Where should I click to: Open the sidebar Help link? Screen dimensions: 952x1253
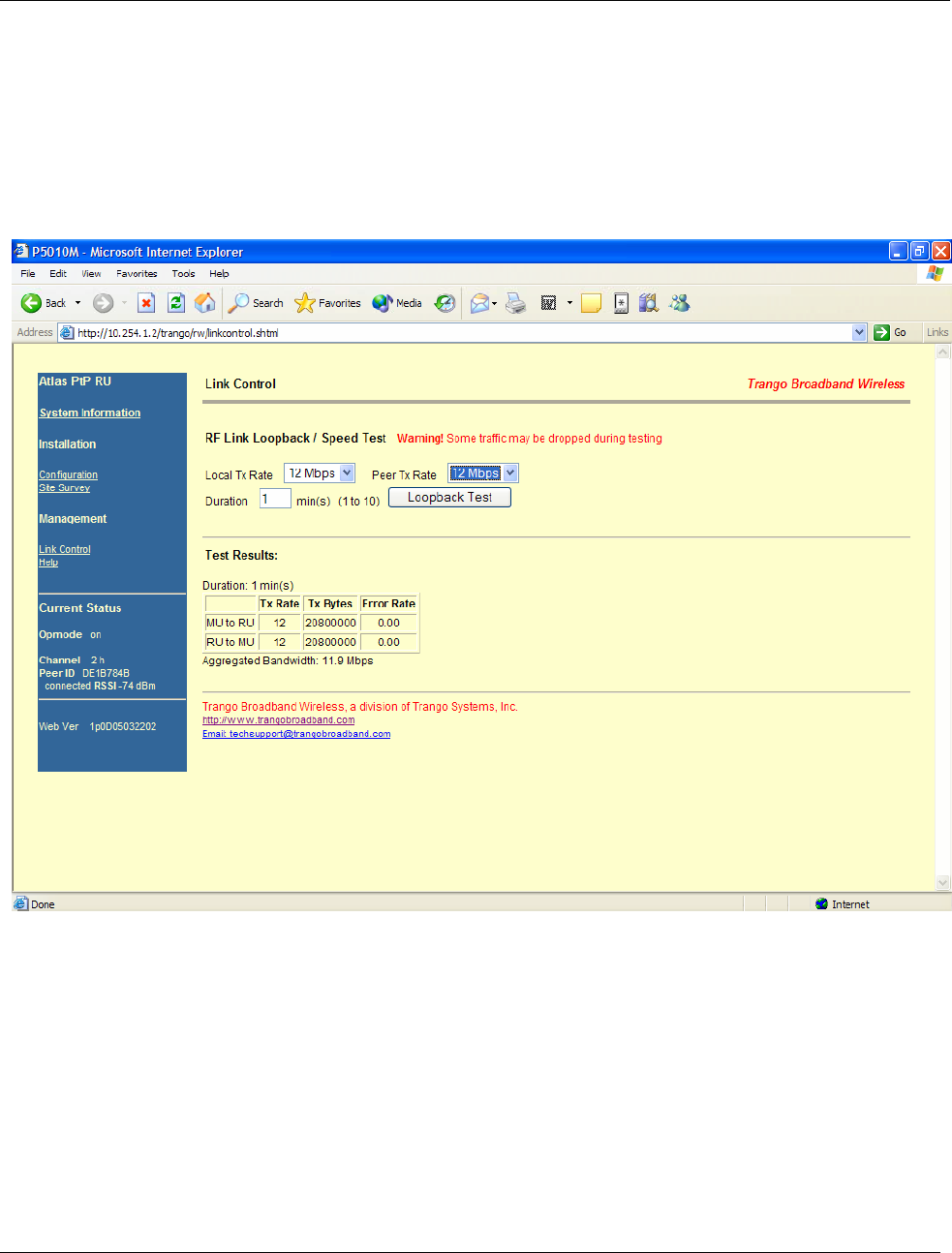point(48,562)
